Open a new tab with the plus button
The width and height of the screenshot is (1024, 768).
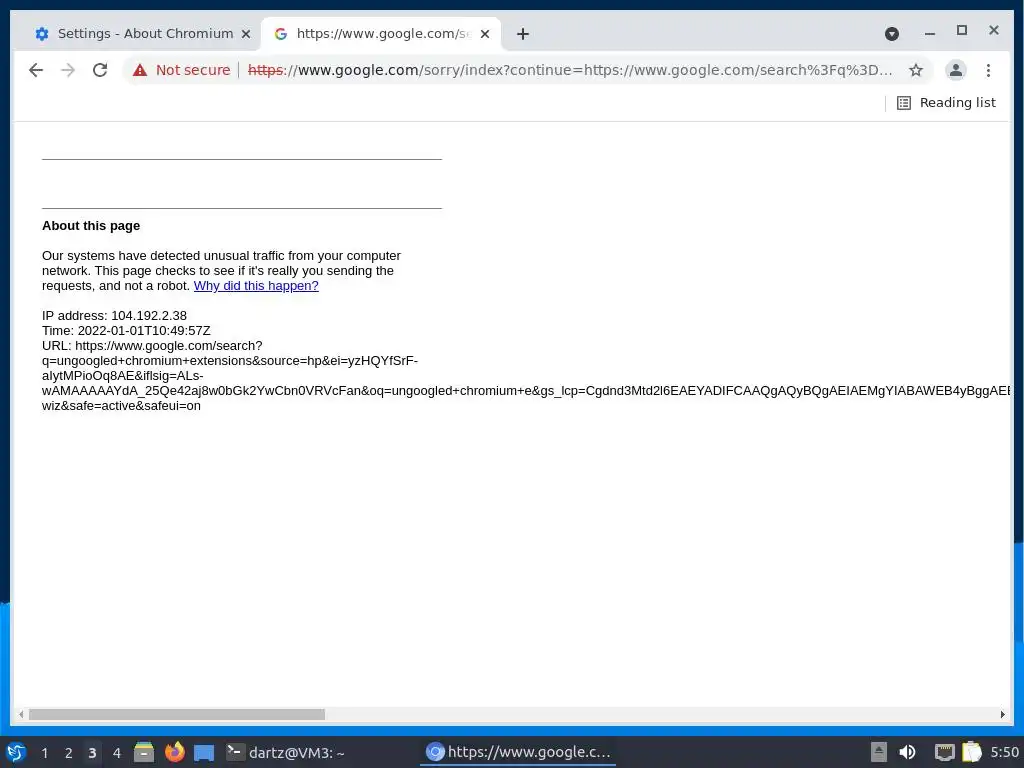[522, 34]
